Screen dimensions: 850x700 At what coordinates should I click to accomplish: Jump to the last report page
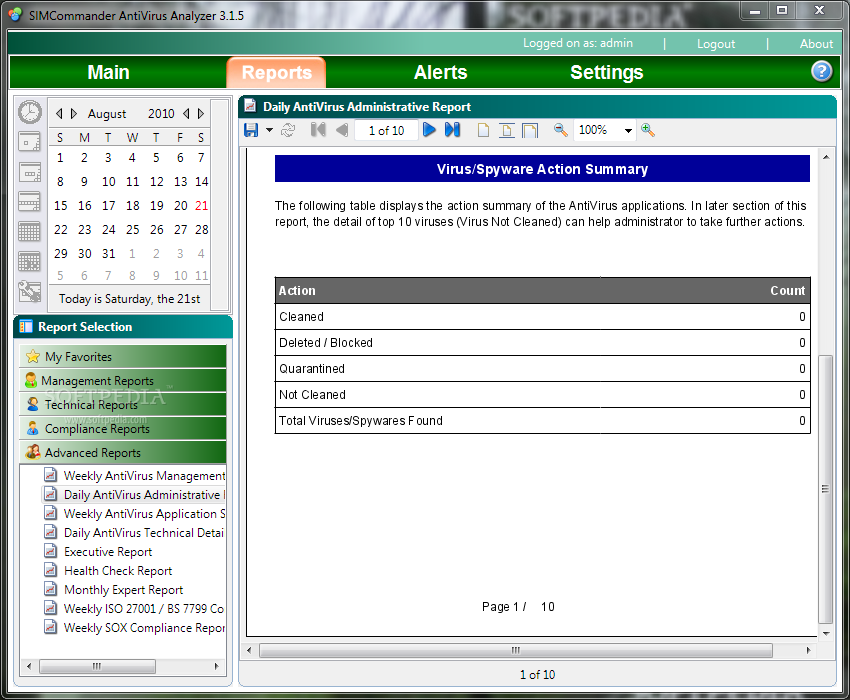tap(452, 130)
